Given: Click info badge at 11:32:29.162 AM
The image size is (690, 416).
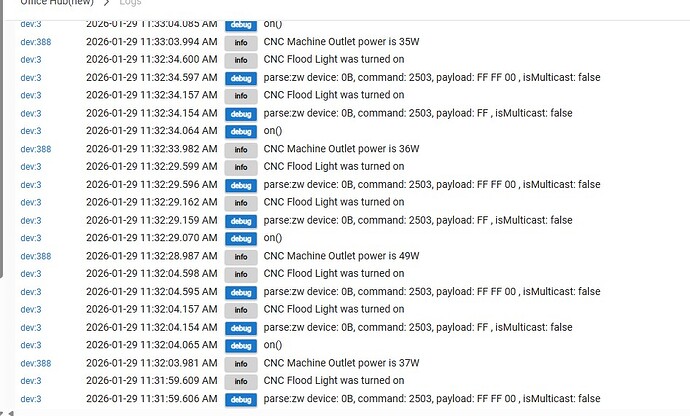Looking at the screenshot, I should 241,203.
